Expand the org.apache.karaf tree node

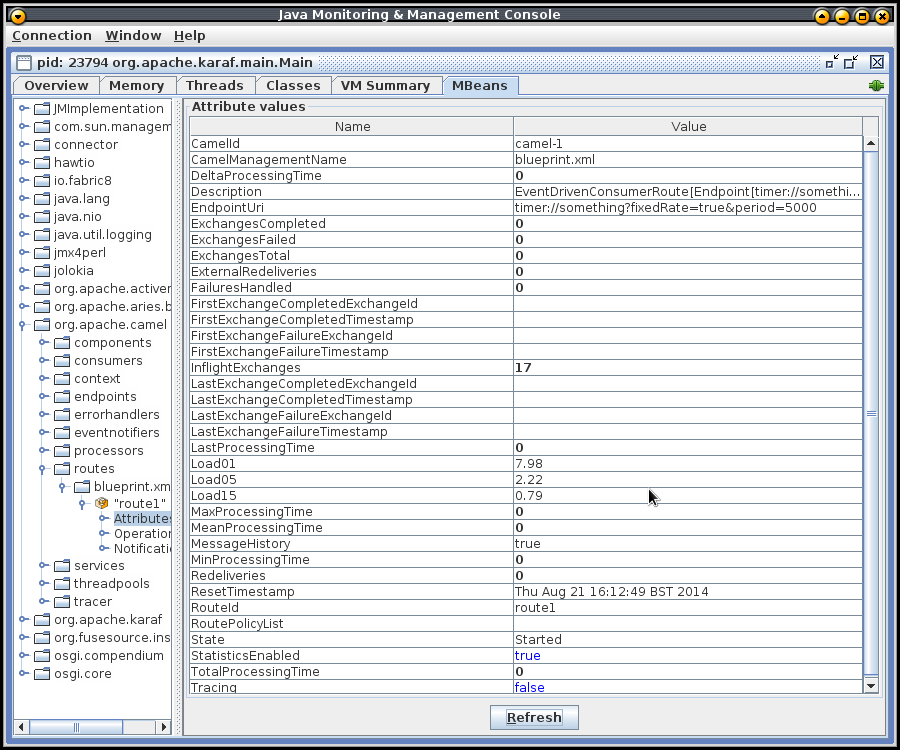coord(23,620)
